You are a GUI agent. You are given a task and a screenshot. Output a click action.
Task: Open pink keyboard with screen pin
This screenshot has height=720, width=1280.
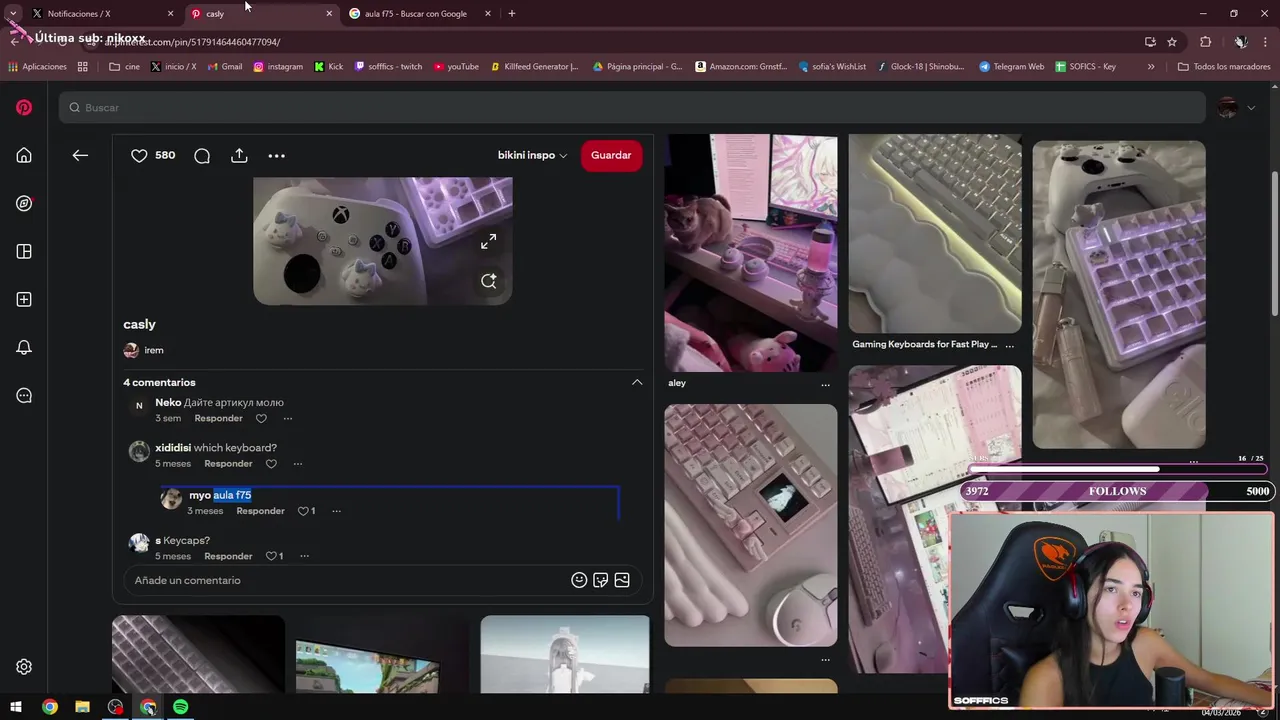tap(751, 525)
